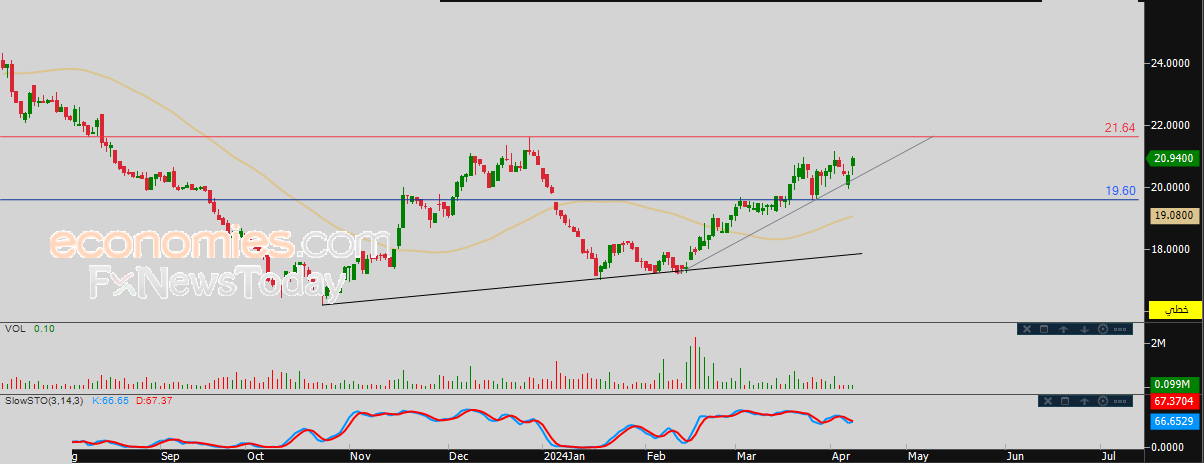Click the 66.6529 stochastic K tag
This screenshot has height=464, width=1204.
[1175, 423]
